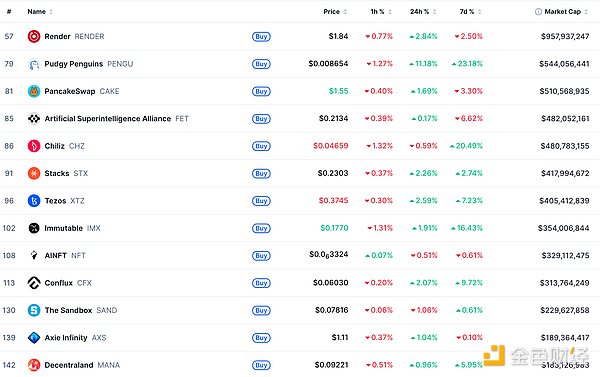
Task: Open the Chiliz CHZ page
Action: tap(64, 146)
